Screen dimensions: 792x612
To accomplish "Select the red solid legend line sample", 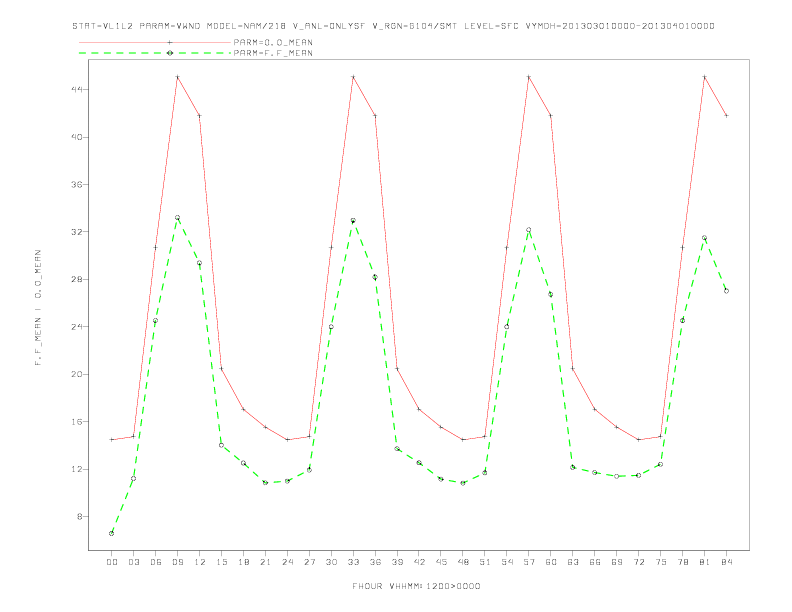I will [155, 42].
